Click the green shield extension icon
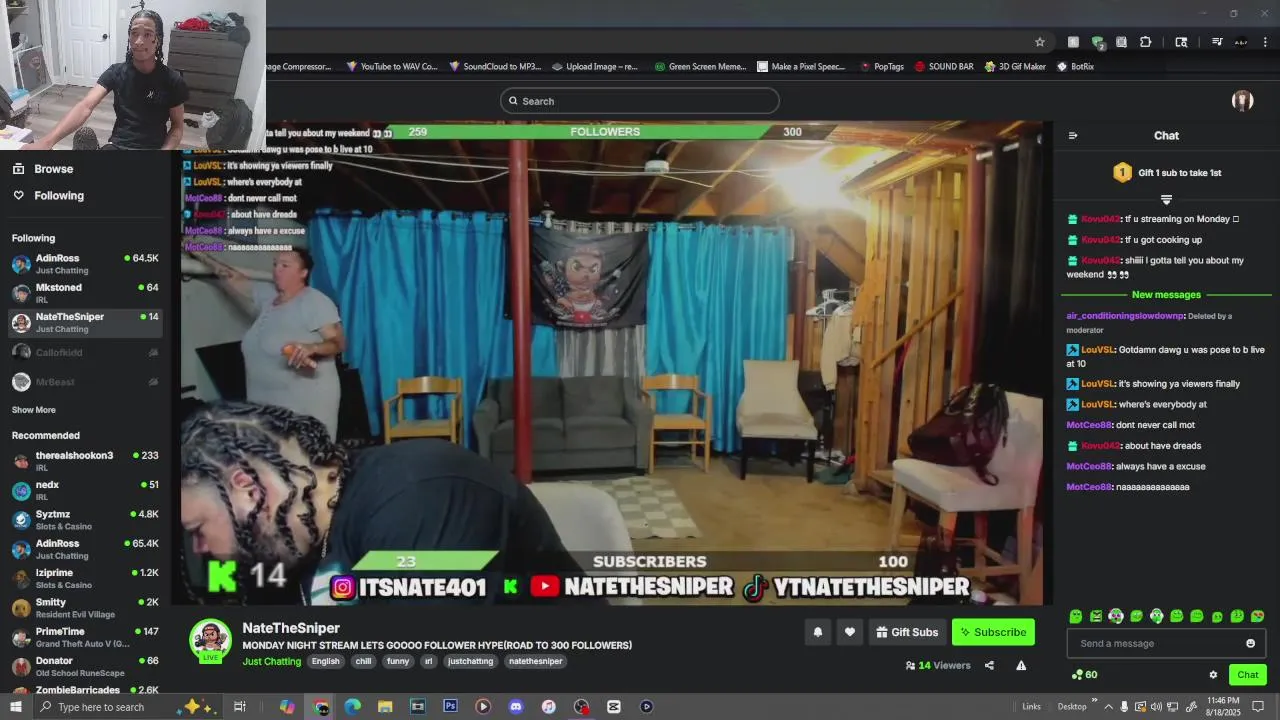This screenshot has height=720, width=1280. [1098, 42]
